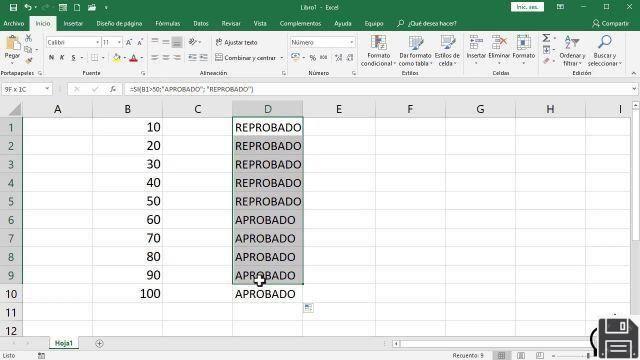This screenshot has height=360, width=640.
Task: Click increase decimals icon
Action: (x=338, y=58)
